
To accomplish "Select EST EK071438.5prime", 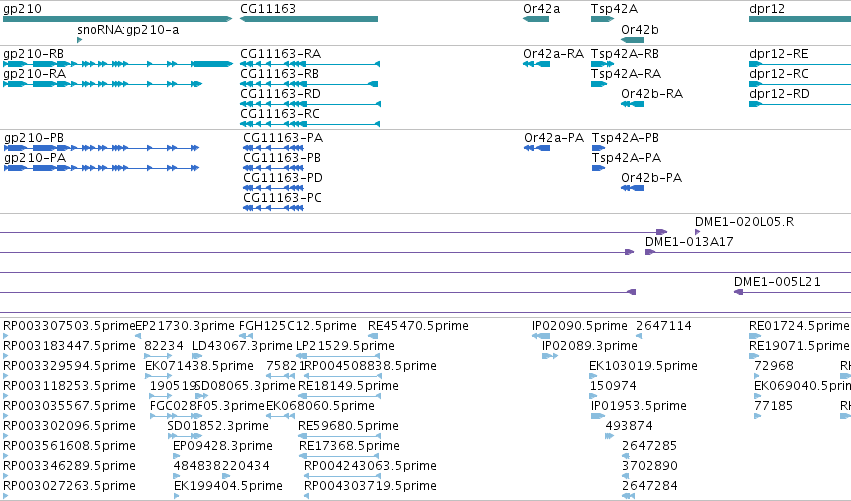I will point(199,366).
